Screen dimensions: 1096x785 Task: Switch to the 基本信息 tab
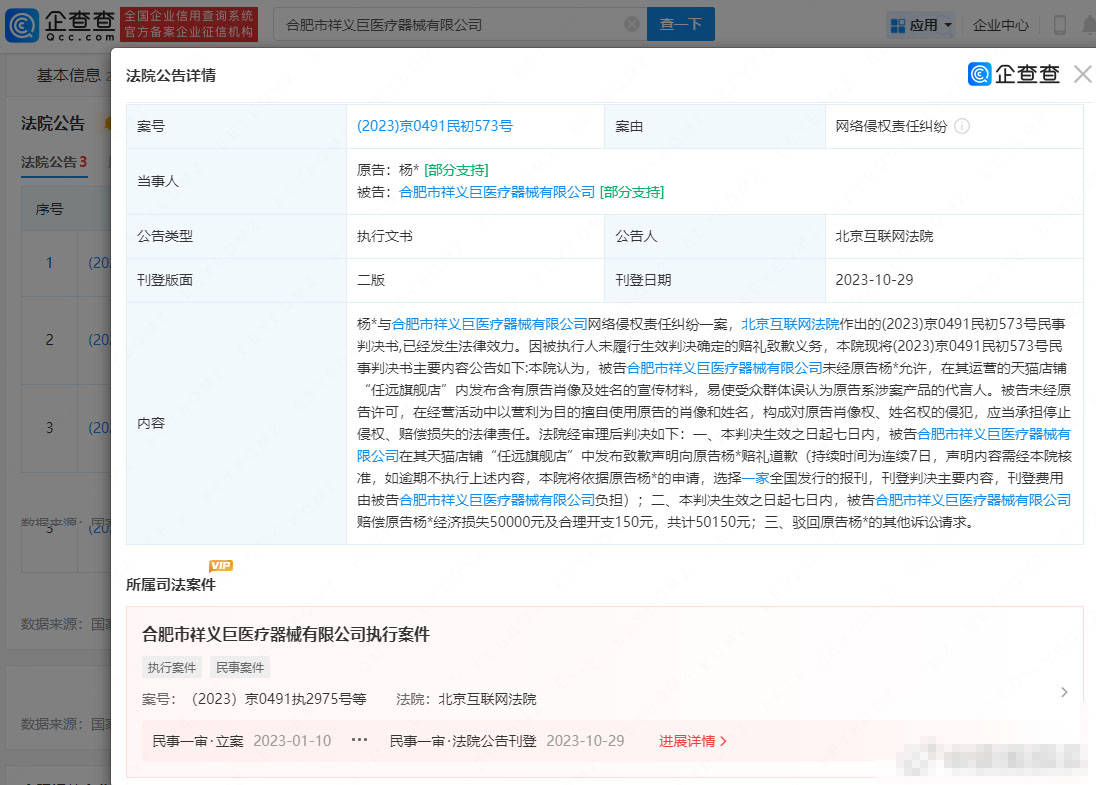point(68,75)
